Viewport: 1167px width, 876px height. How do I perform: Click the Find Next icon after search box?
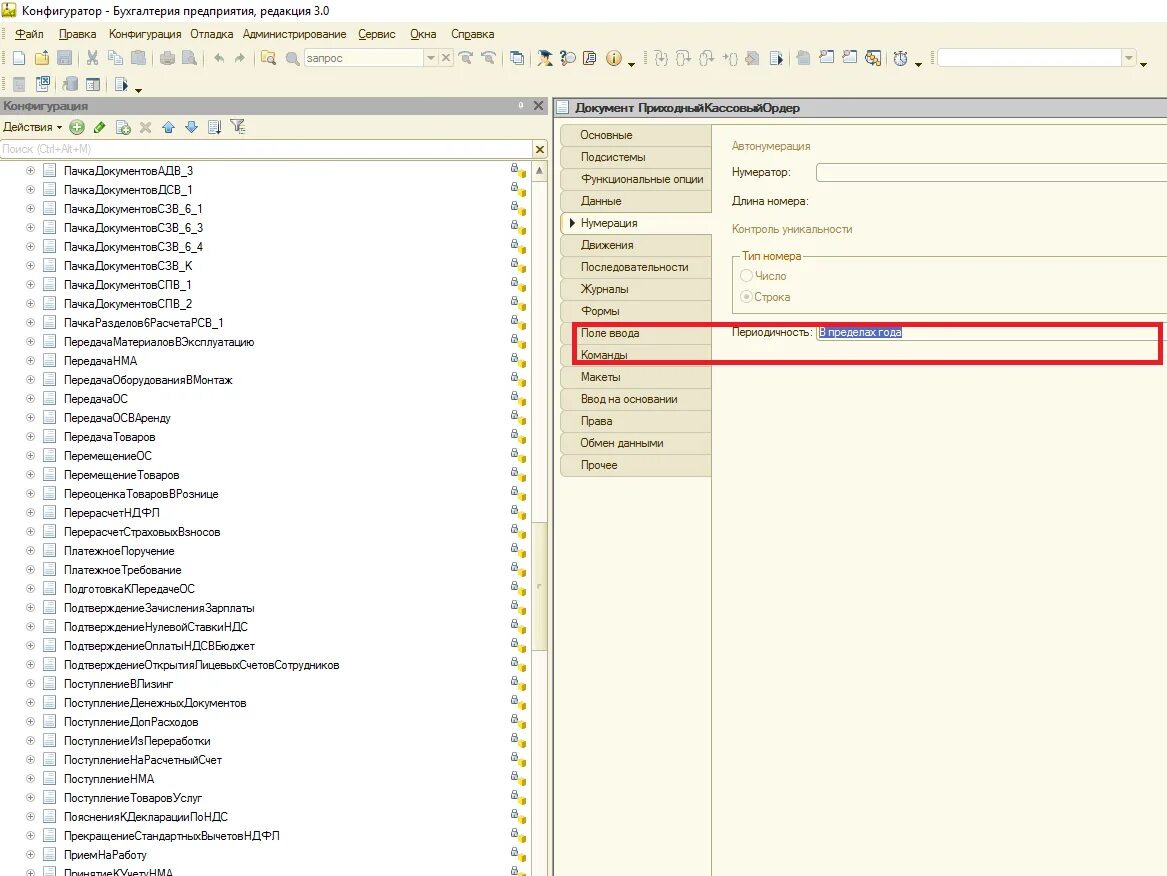[x=466, y=58]
